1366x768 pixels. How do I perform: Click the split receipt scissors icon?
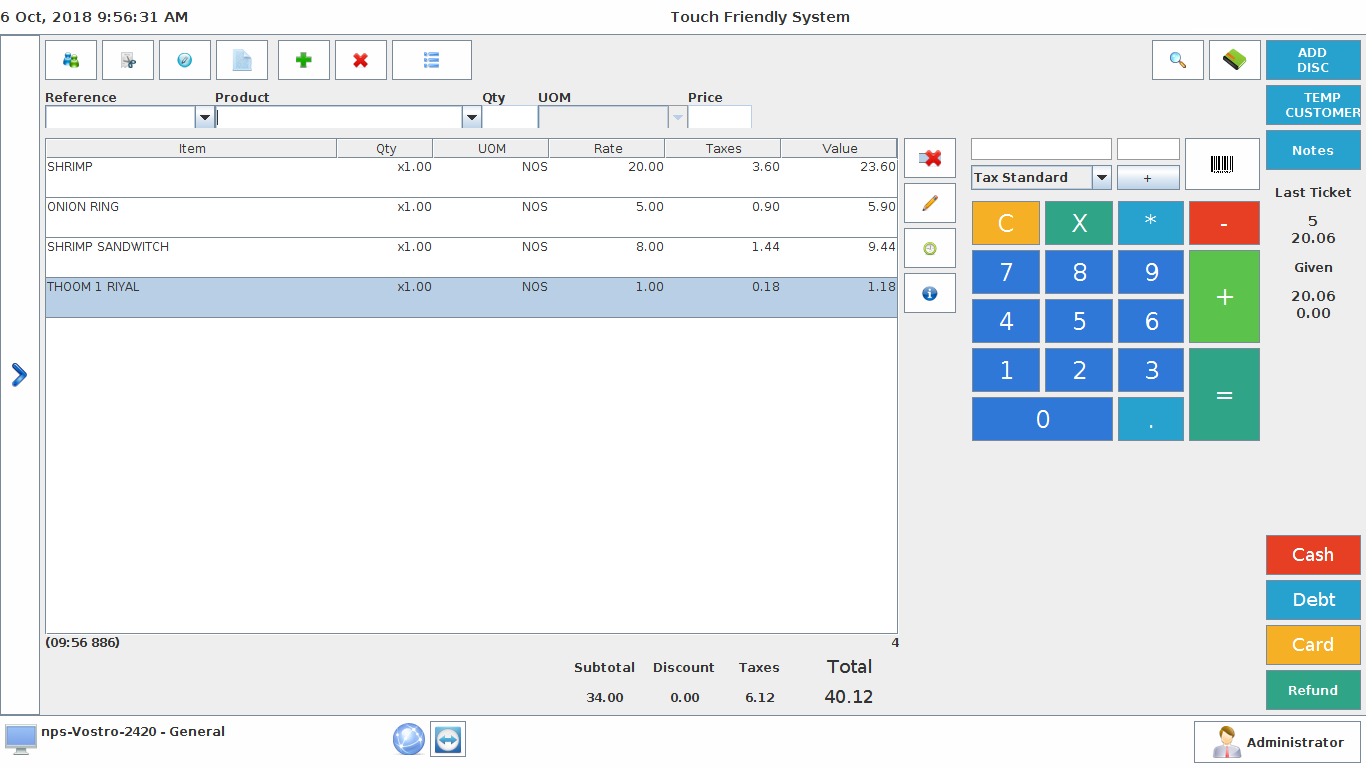point(128,60)
